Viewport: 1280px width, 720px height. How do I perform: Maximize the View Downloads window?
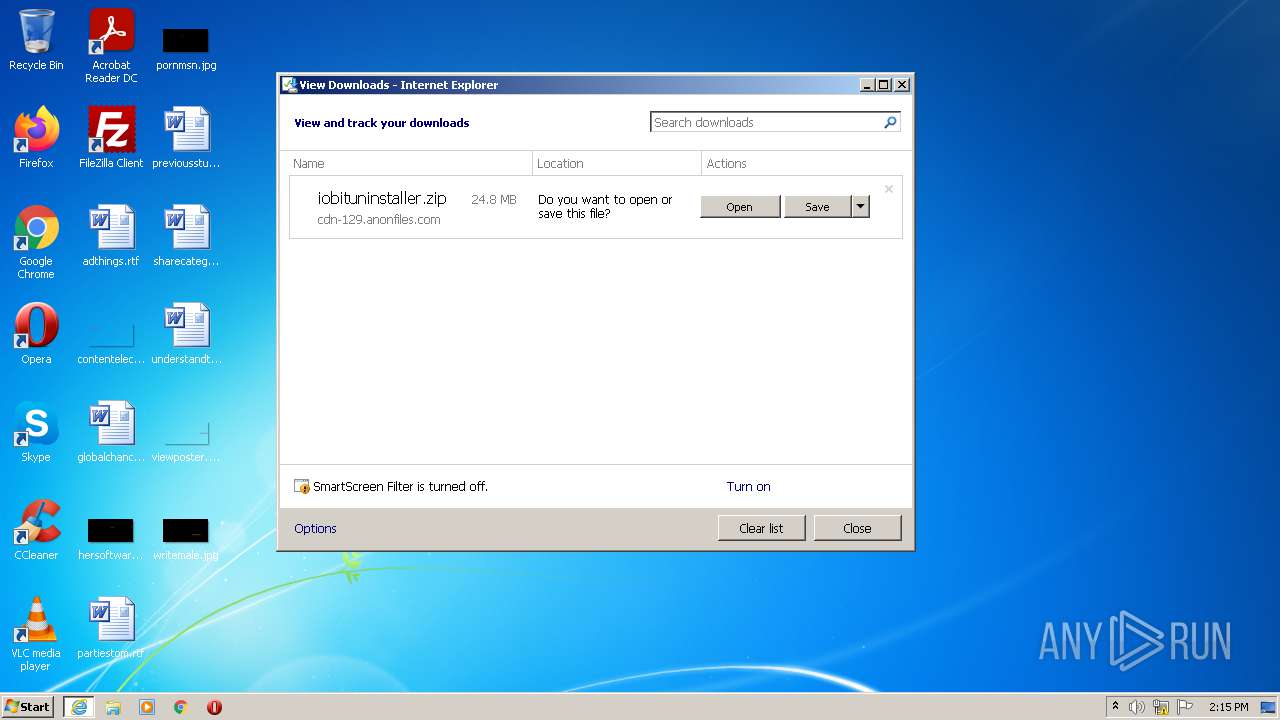tap(883, 85)
